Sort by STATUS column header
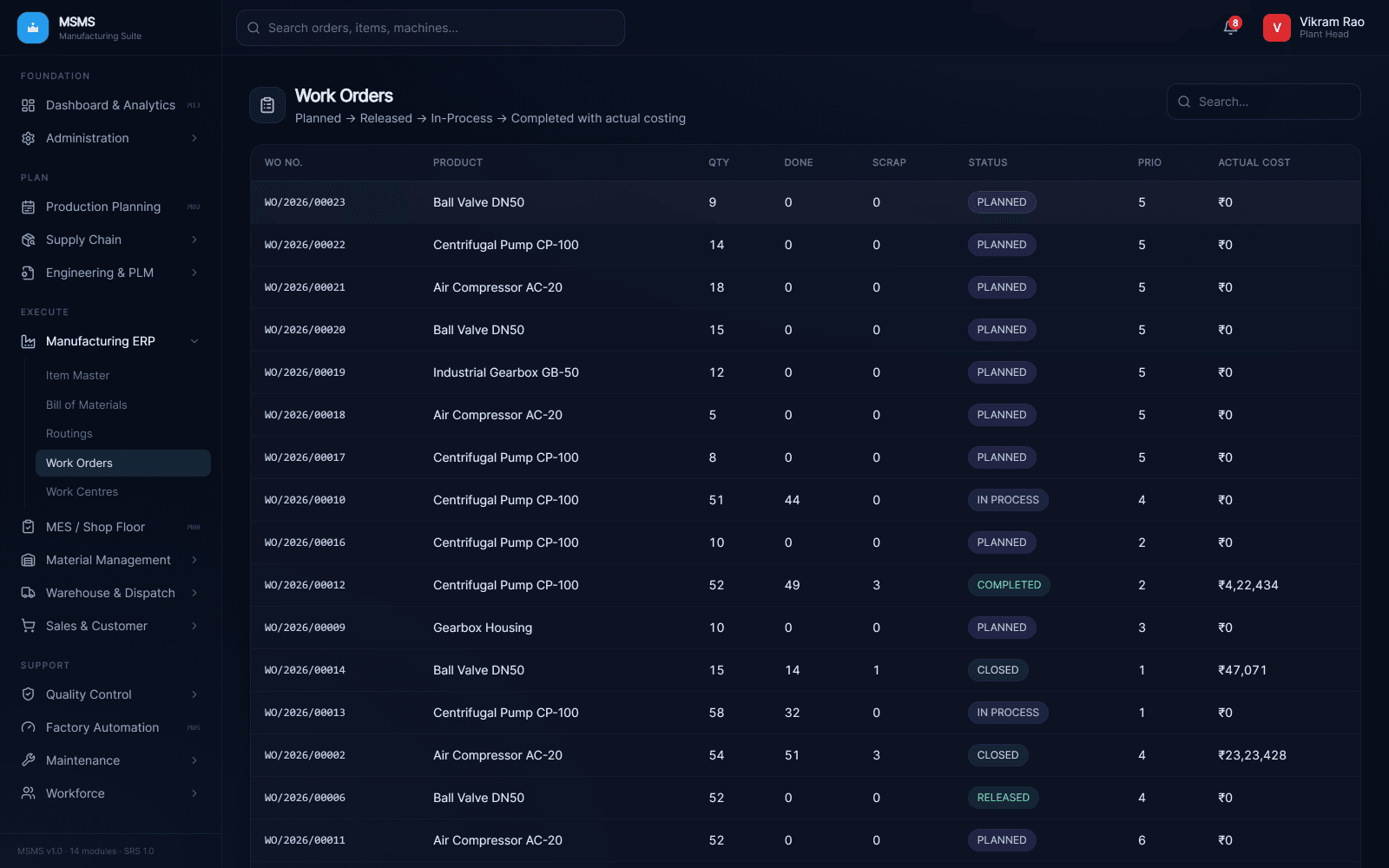Image resolution: width=1389 pixels, height=868 pixels. click(988, 162)
